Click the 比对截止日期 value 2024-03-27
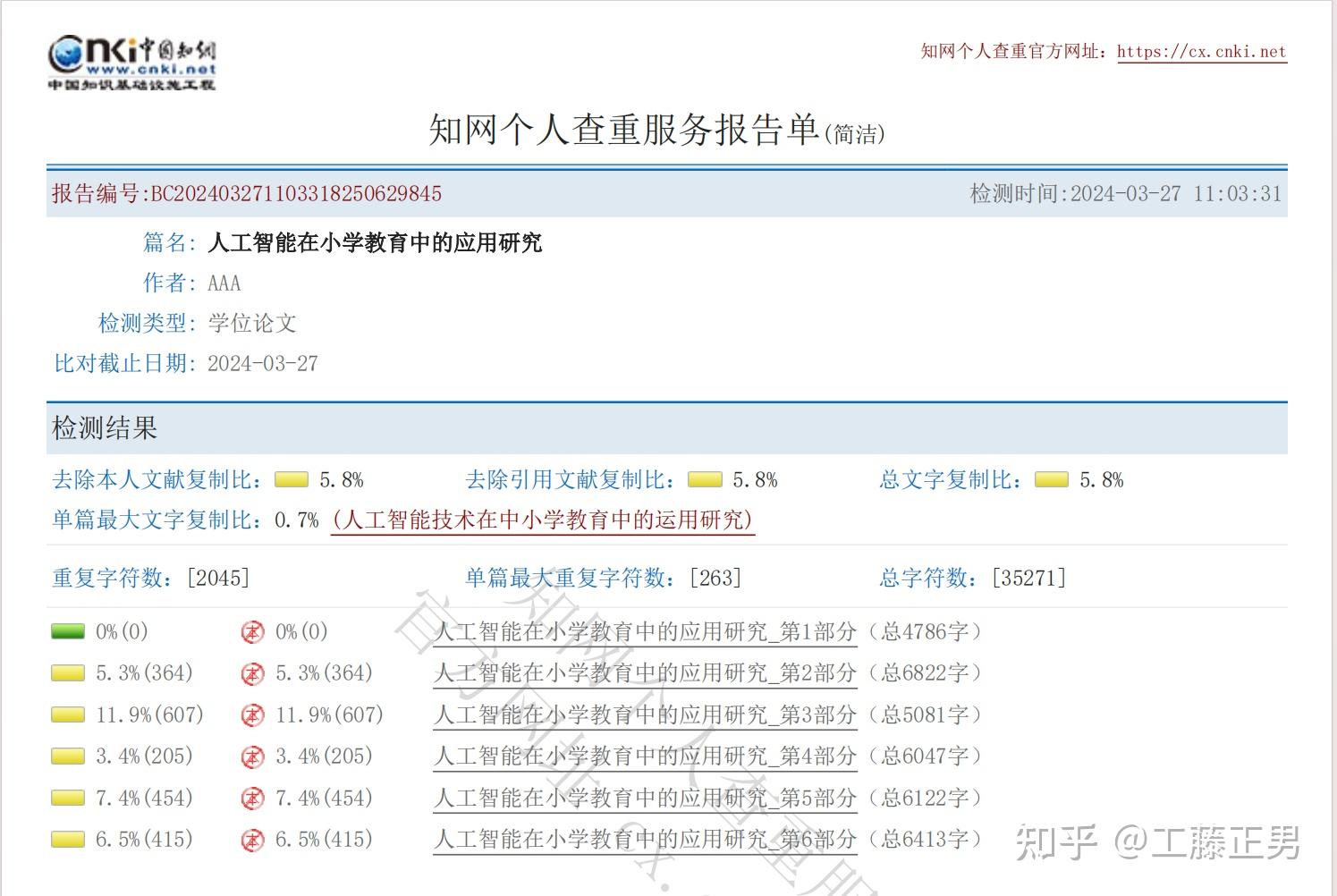1337x896 pixels. (263, 364)
